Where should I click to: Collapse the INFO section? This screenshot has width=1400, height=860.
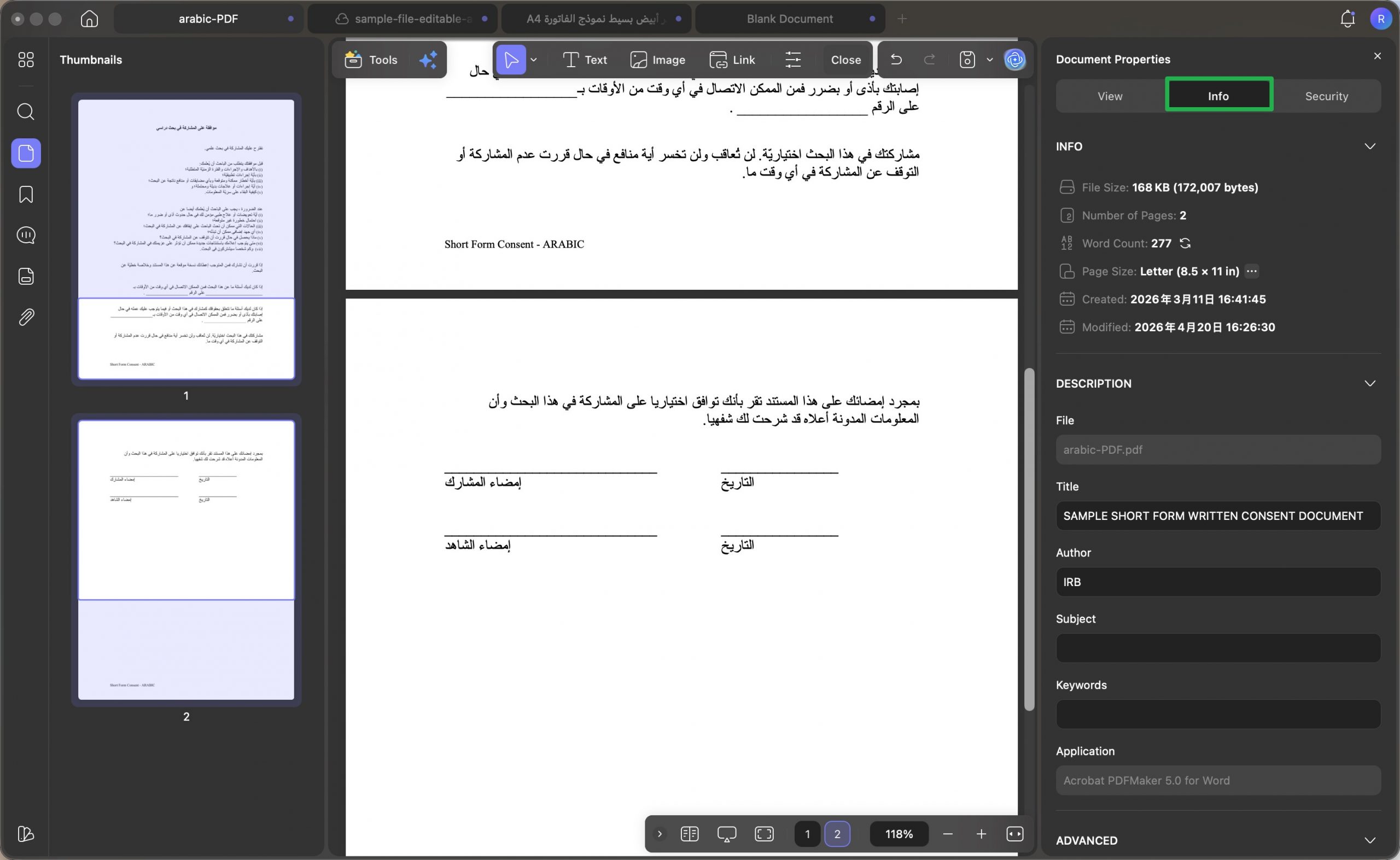pos(1370,147)
